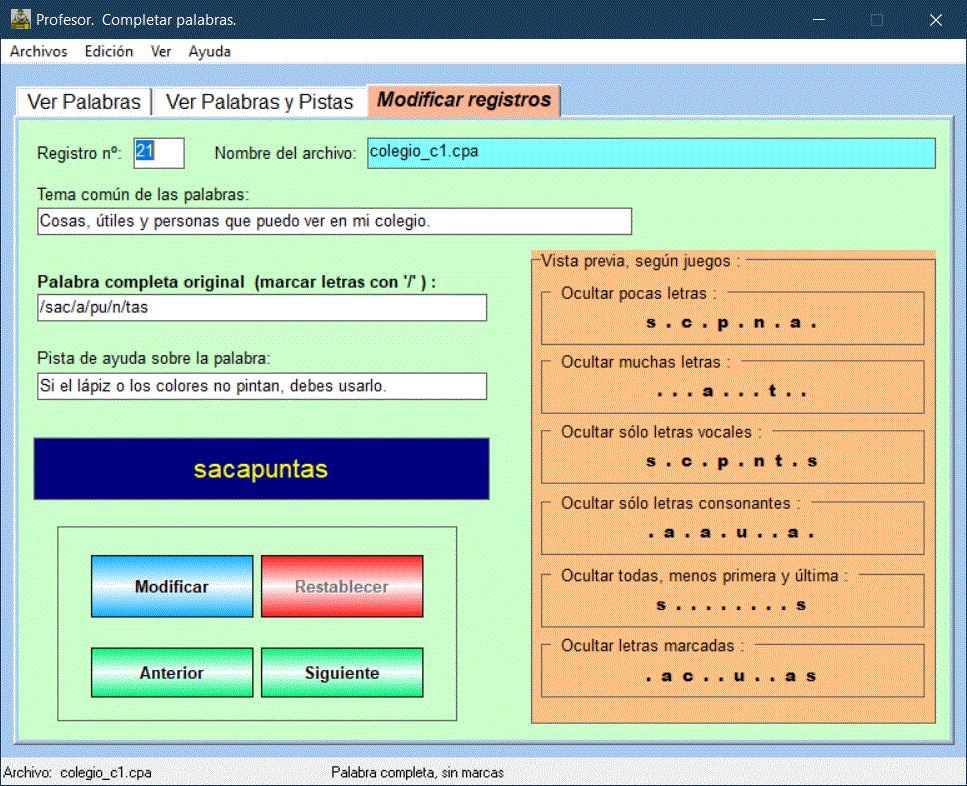Viewport: 967px width, 786px height.
Task: Click the Nombre del archivo field
Action: (x=651, y=153)
